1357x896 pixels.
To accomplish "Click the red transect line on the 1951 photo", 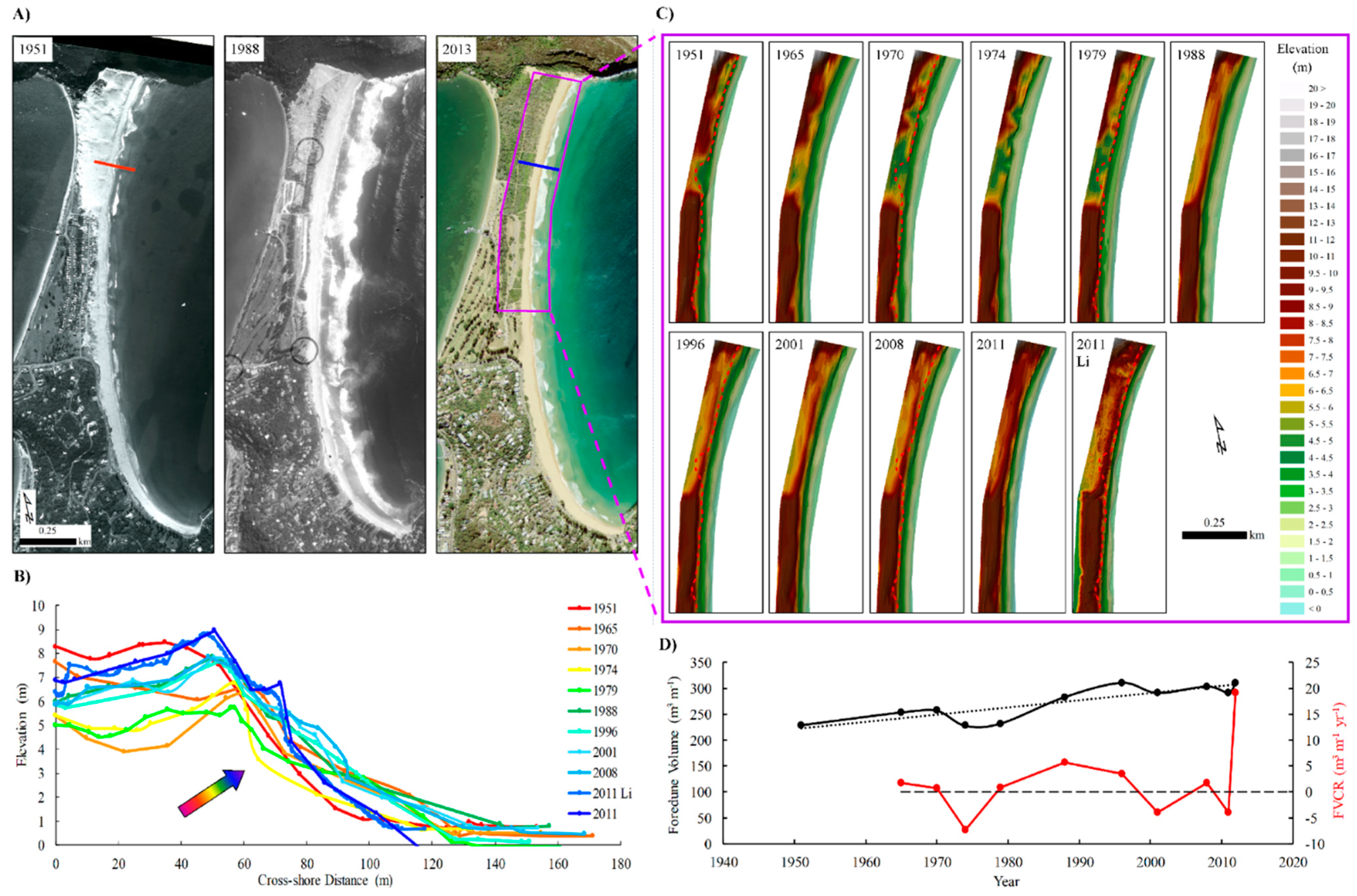I will 115,166.
